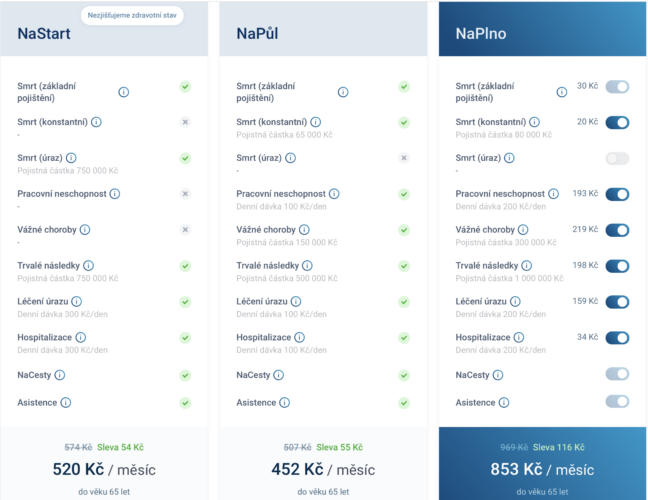Image resolution: width=648 pixels, height=500 pixels.
Task: View info about Hospitalizace in NaStart
Action: [81, 337]
